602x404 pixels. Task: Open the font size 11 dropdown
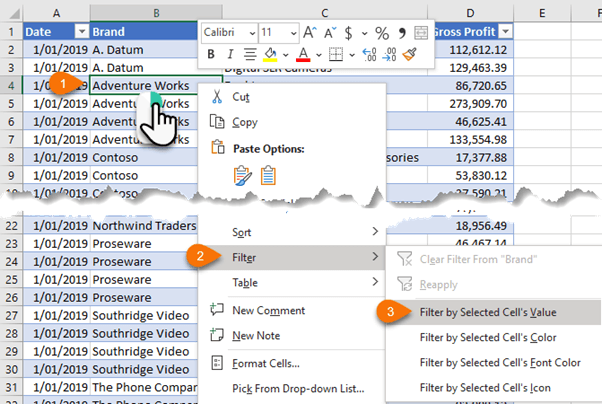click(293, 33)
